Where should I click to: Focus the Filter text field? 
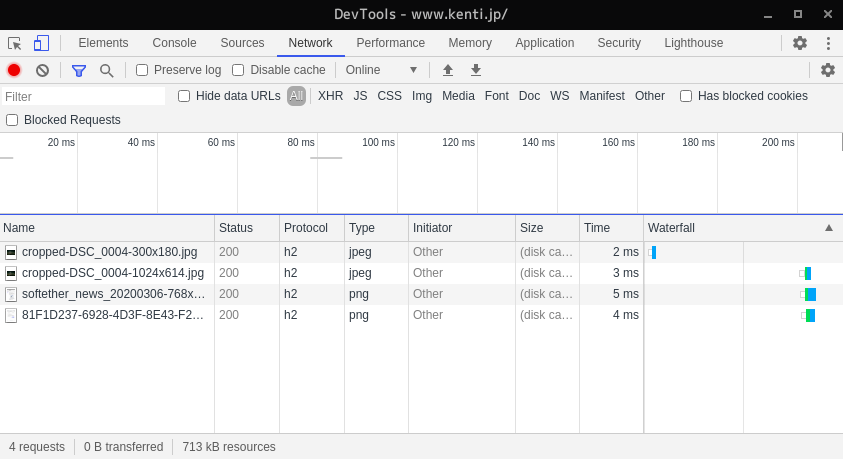click(x=83, y=97)
